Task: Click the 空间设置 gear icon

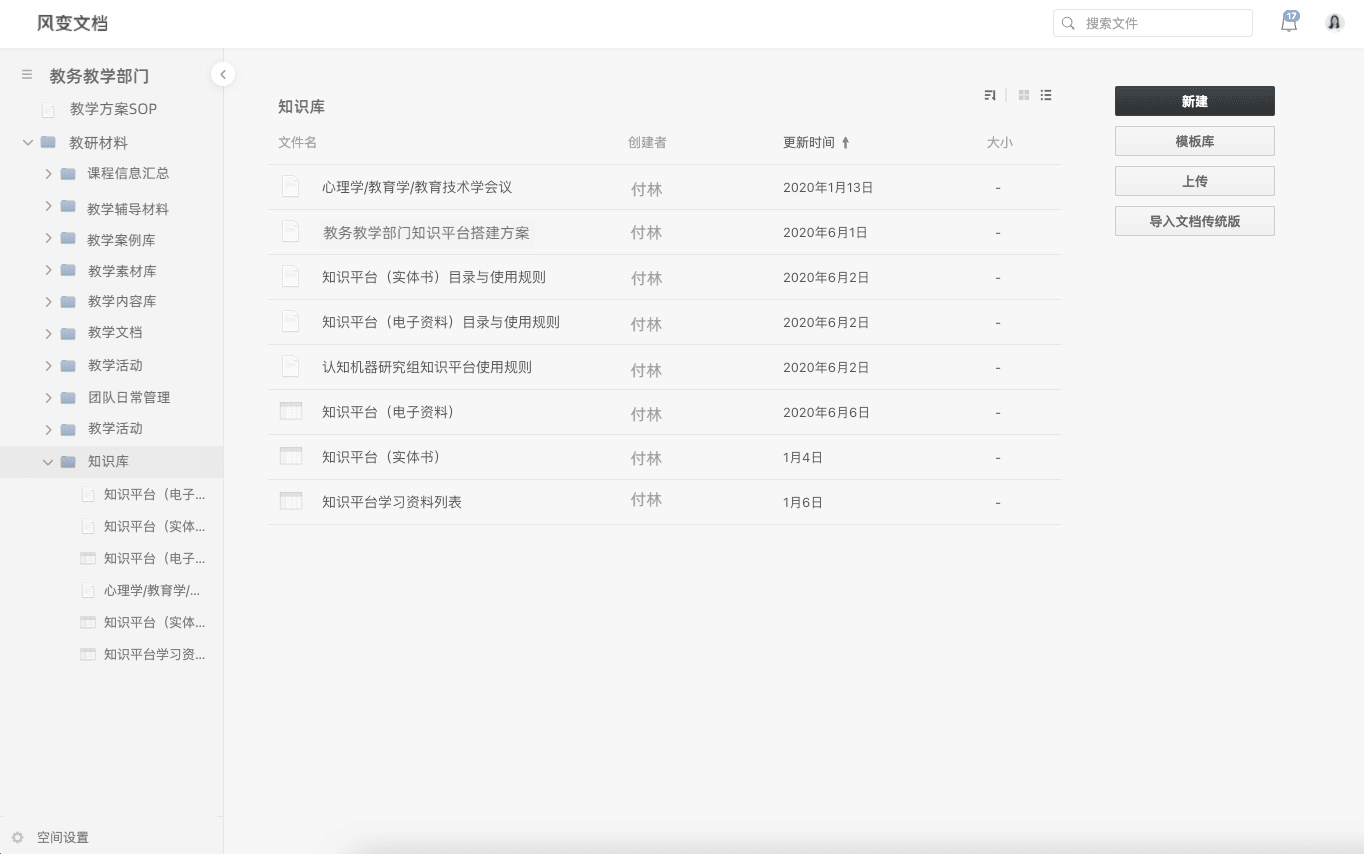Action: tap(17, 837)
